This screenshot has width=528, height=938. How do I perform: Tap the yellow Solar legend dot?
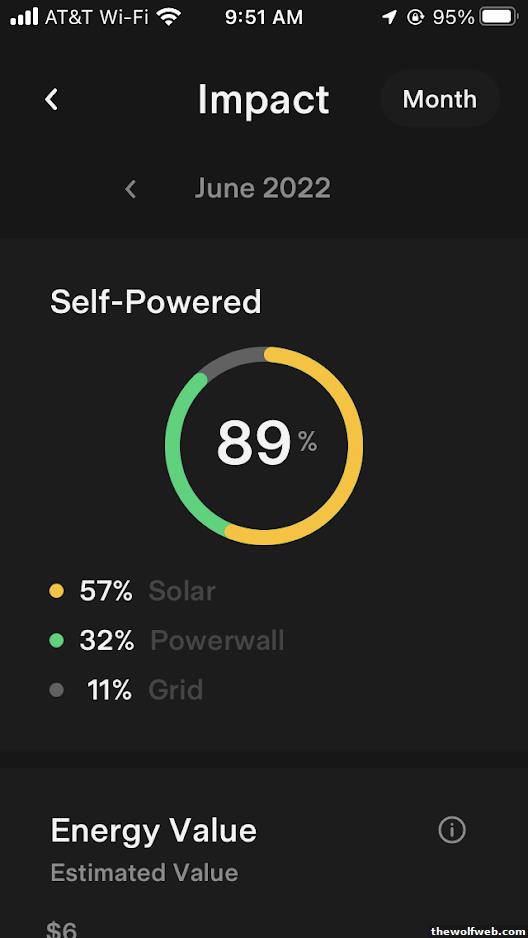pos(57,592)
